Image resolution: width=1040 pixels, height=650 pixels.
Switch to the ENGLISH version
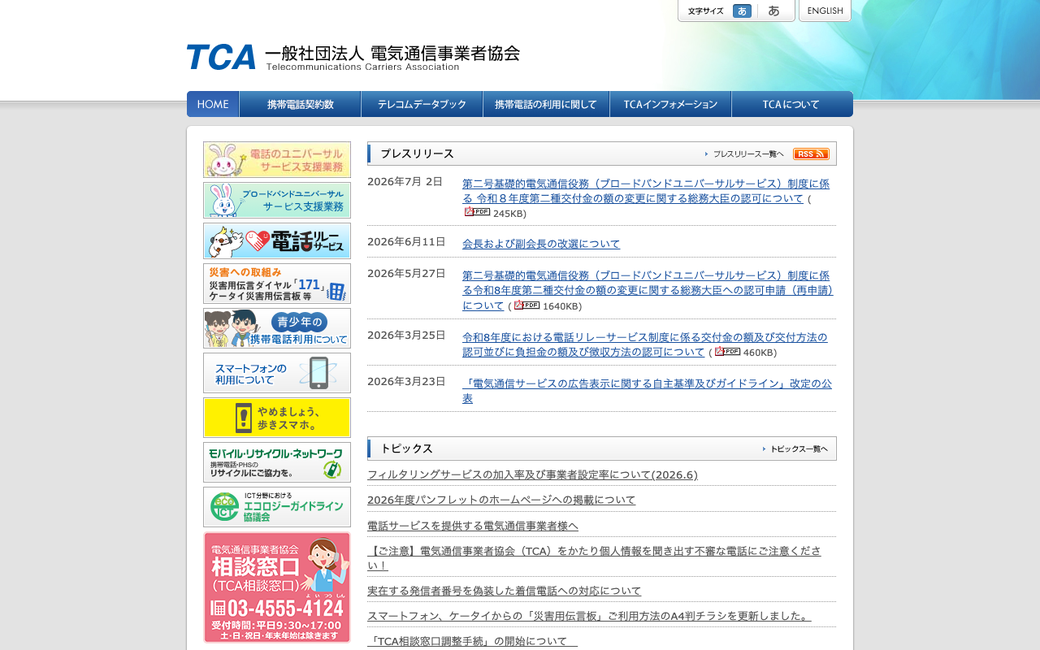[825, 11]
